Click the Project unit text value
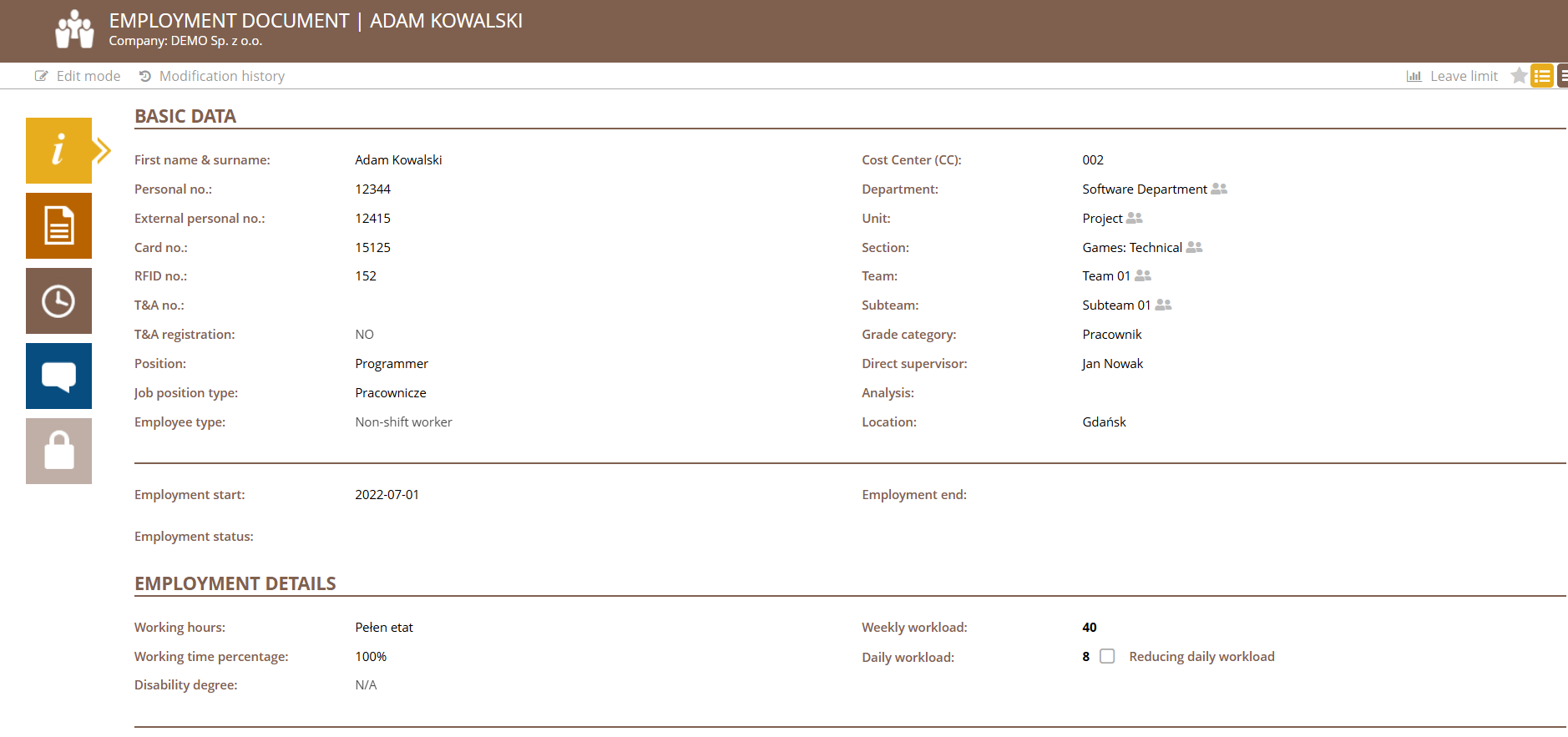Image resolution: width=1568 pixels, height=737 pixels. click(1102, 218)
